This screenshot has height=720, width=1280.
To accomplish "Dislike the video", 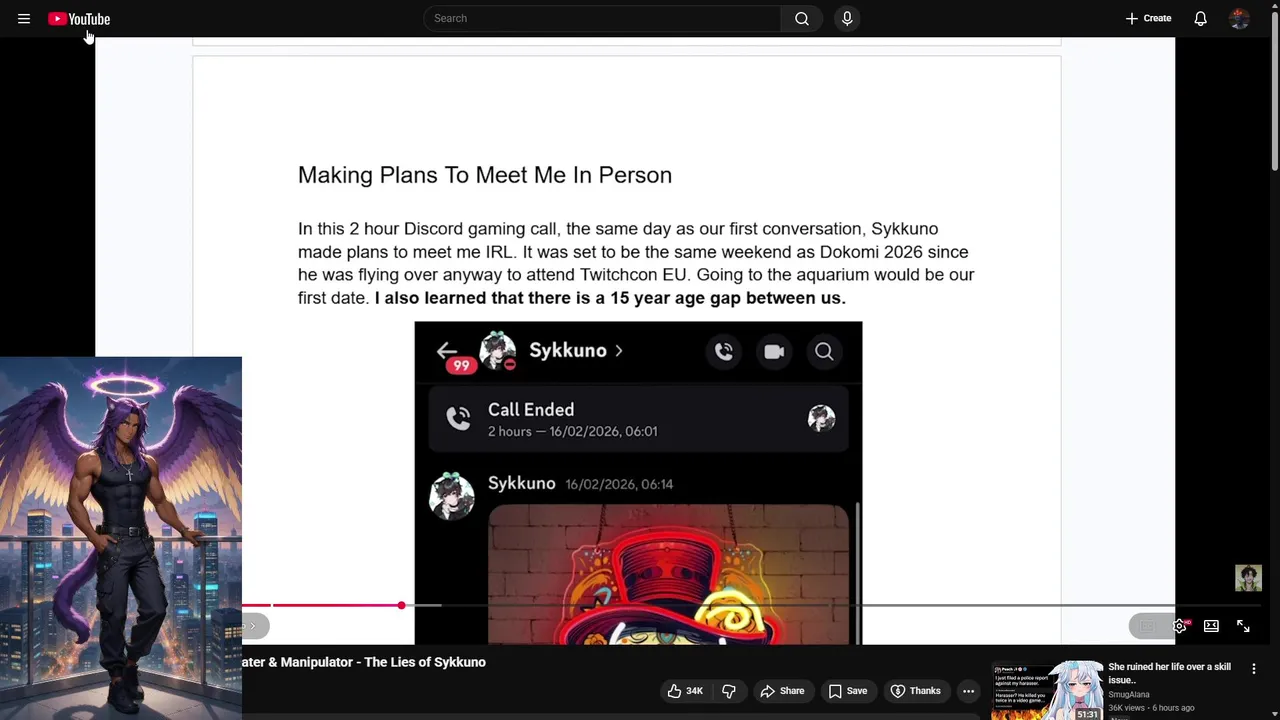I will [x=729, y=691].
